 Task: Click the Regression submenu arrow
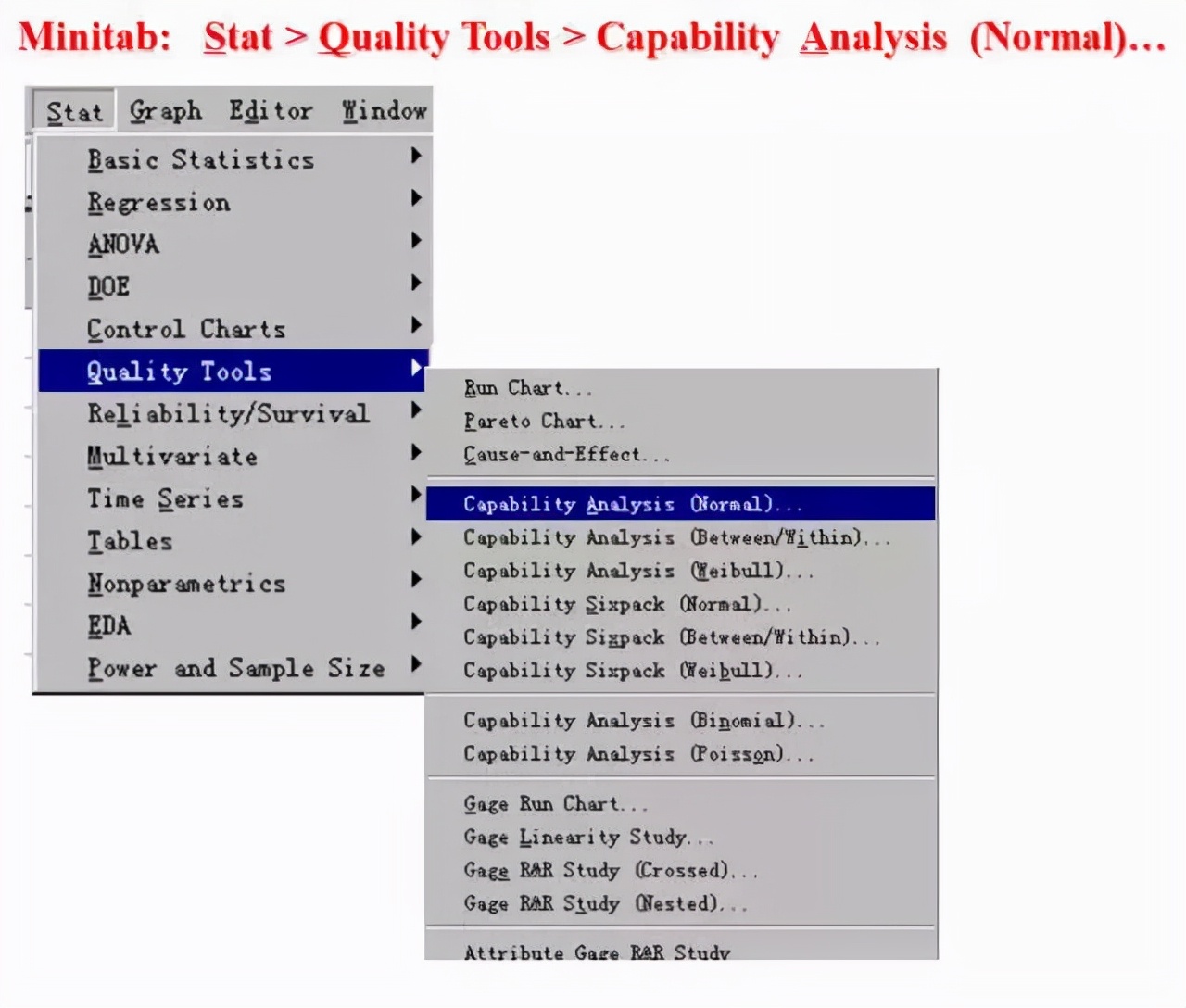click(416, 198)
